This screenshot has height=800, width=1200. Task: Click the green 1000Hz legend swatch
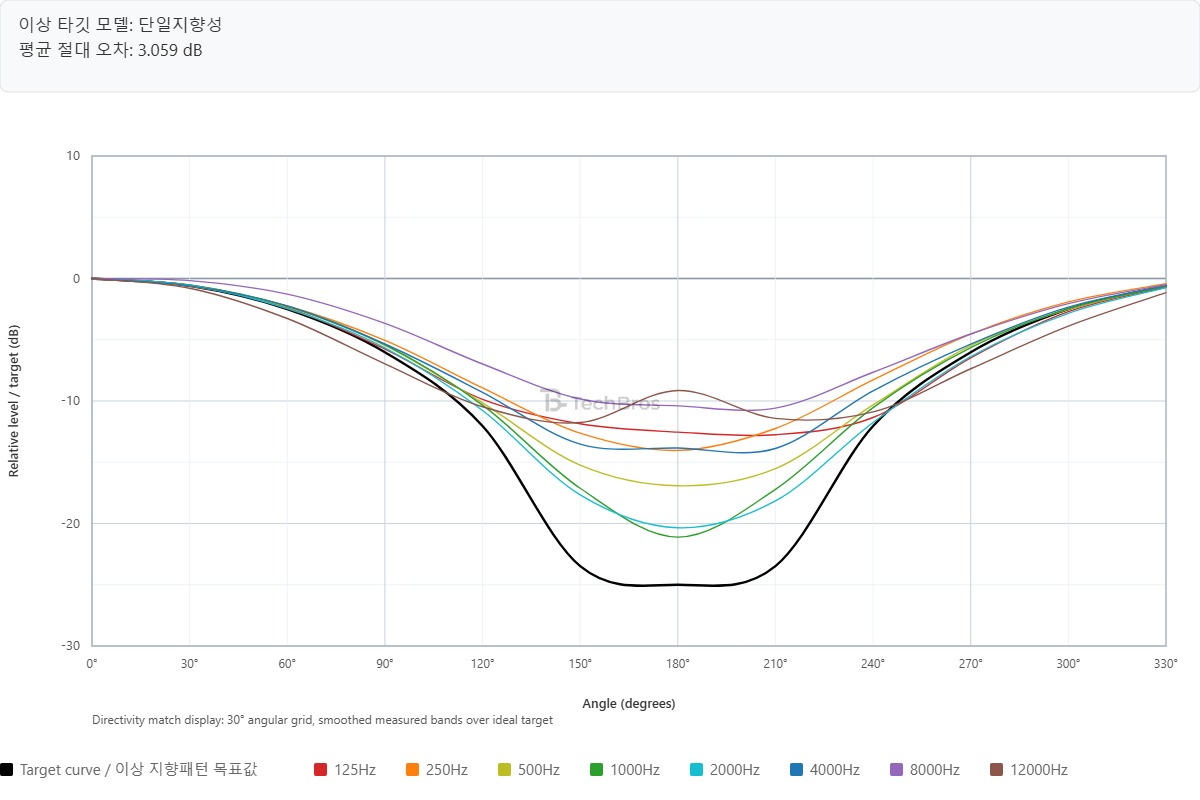(597, 769)
